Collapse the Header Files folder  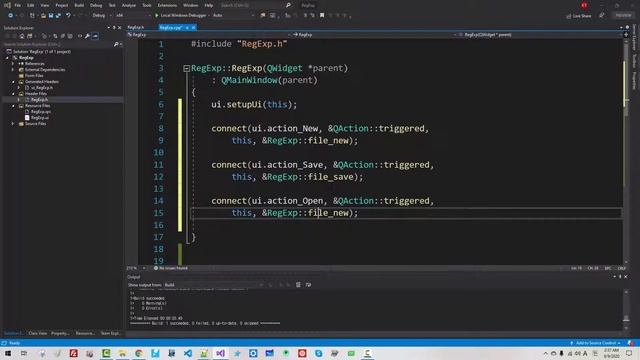point(13,93)
